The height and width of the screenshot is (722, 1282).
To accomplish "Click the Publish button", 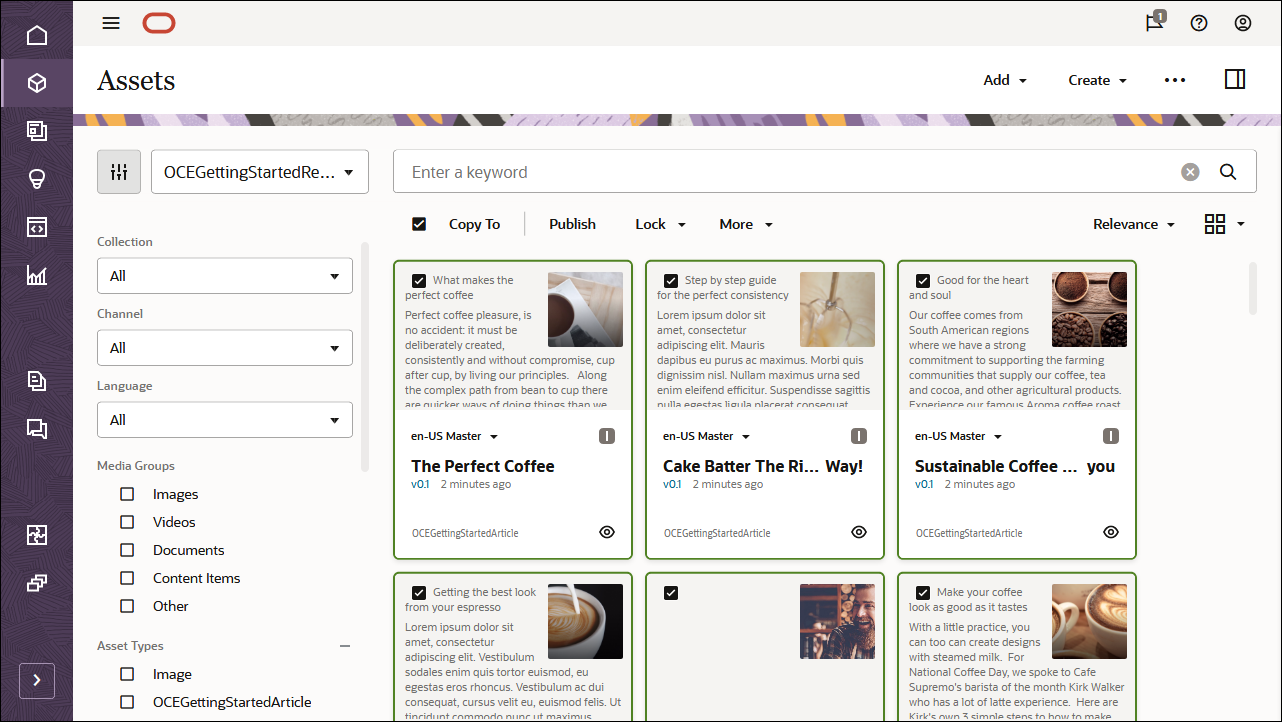I will tap(572, 224).
